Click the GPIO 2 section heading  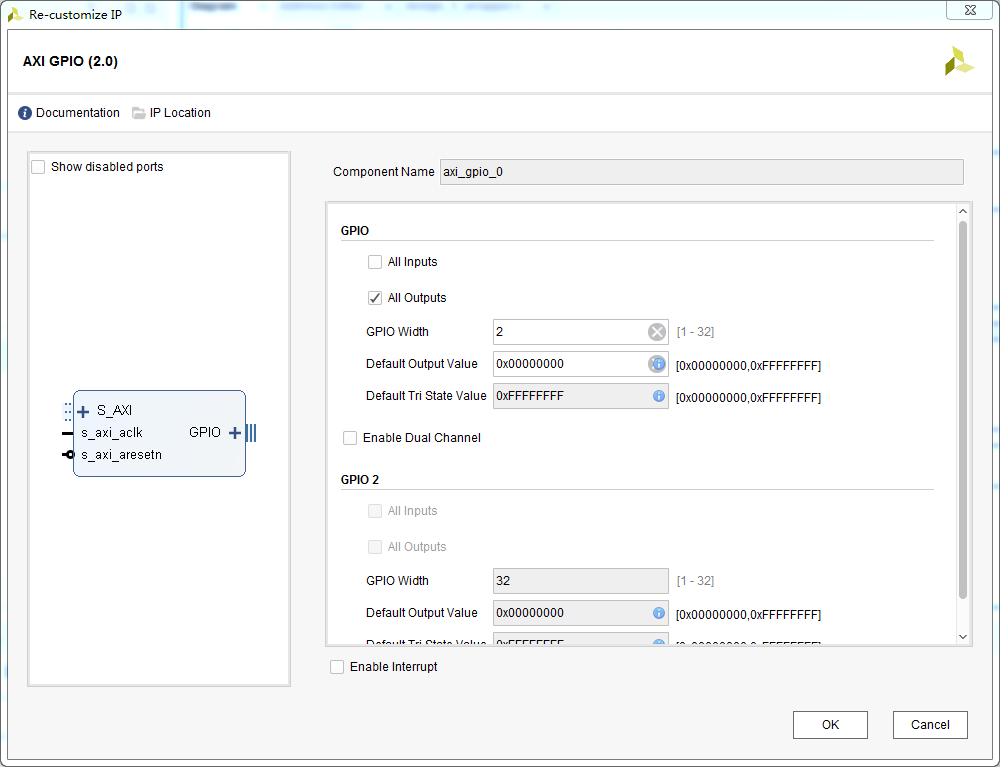coord(360,479)
